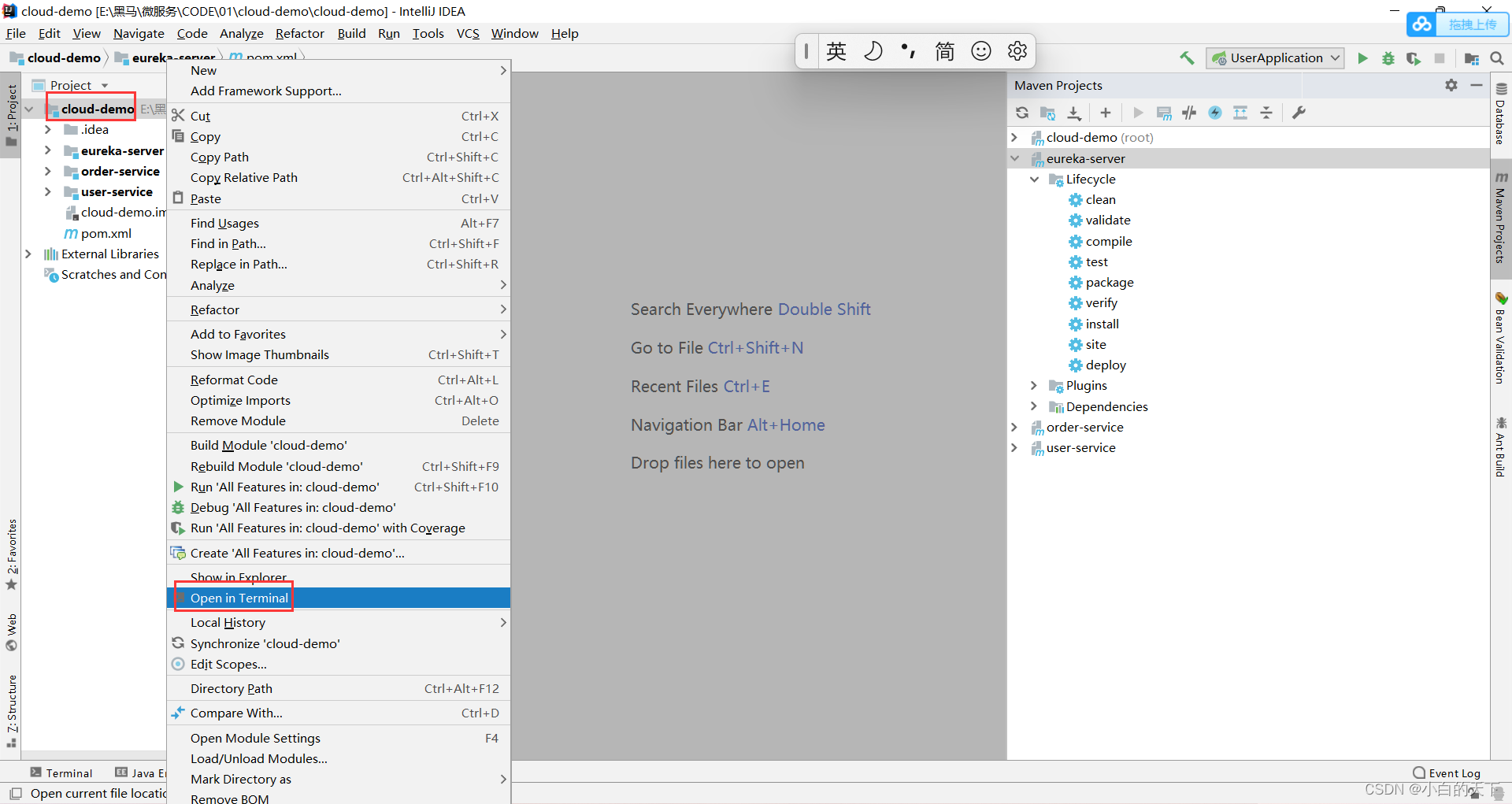The width and height of the screenshot is (1512, 804).
Task: Click IME settings gear icon
Action: (1017, 51)
